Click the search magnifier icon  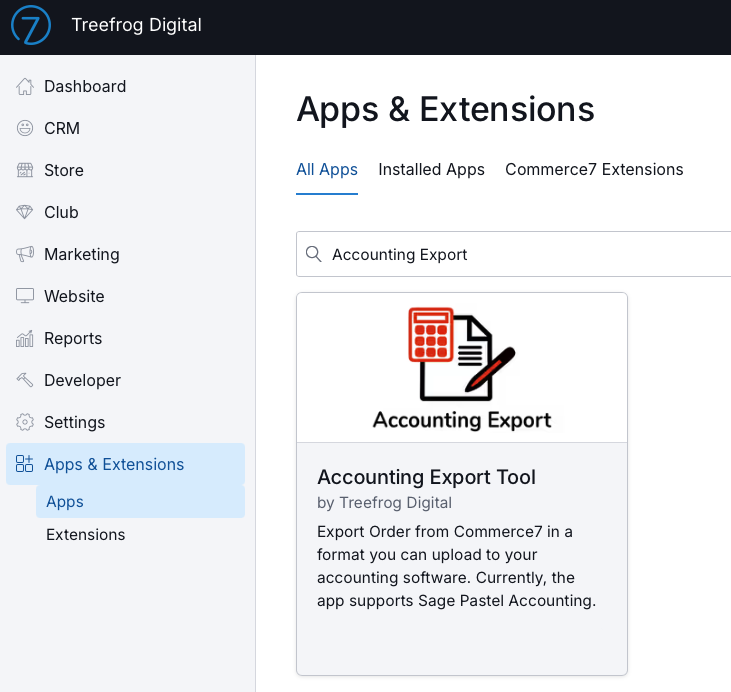pyautogui.click(x=314, y=254)
